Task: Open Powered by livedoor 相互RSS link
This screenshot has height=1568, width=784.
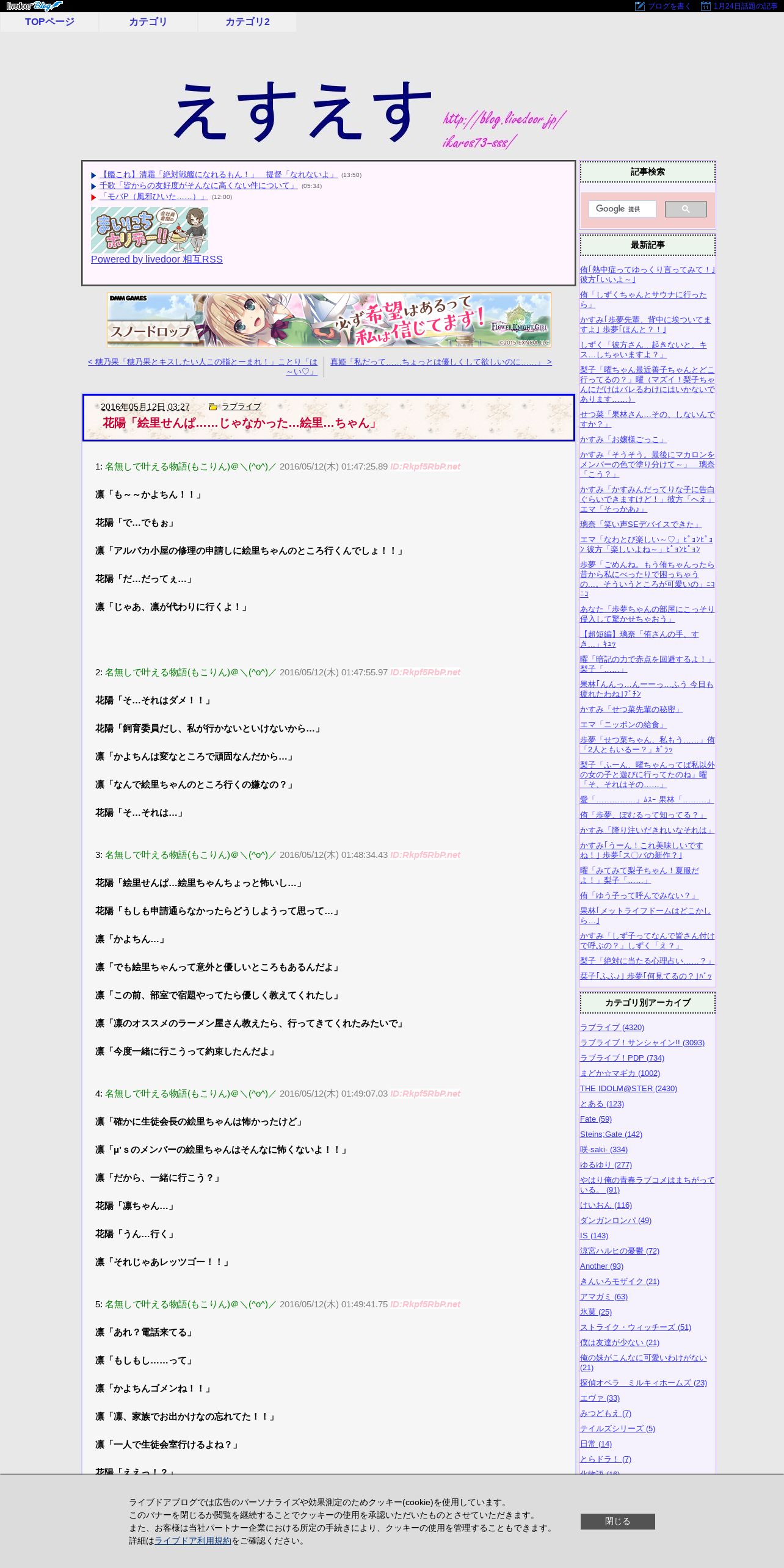Action: coord(157,260)
